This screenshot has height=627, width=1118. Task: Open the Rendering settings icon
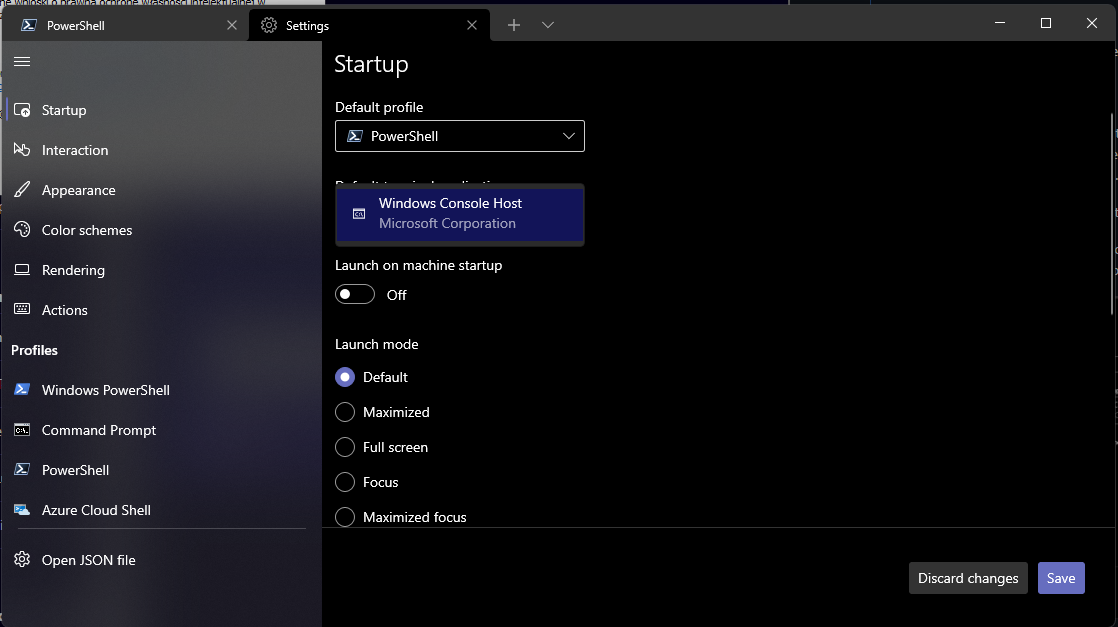(x=21, y=270)
